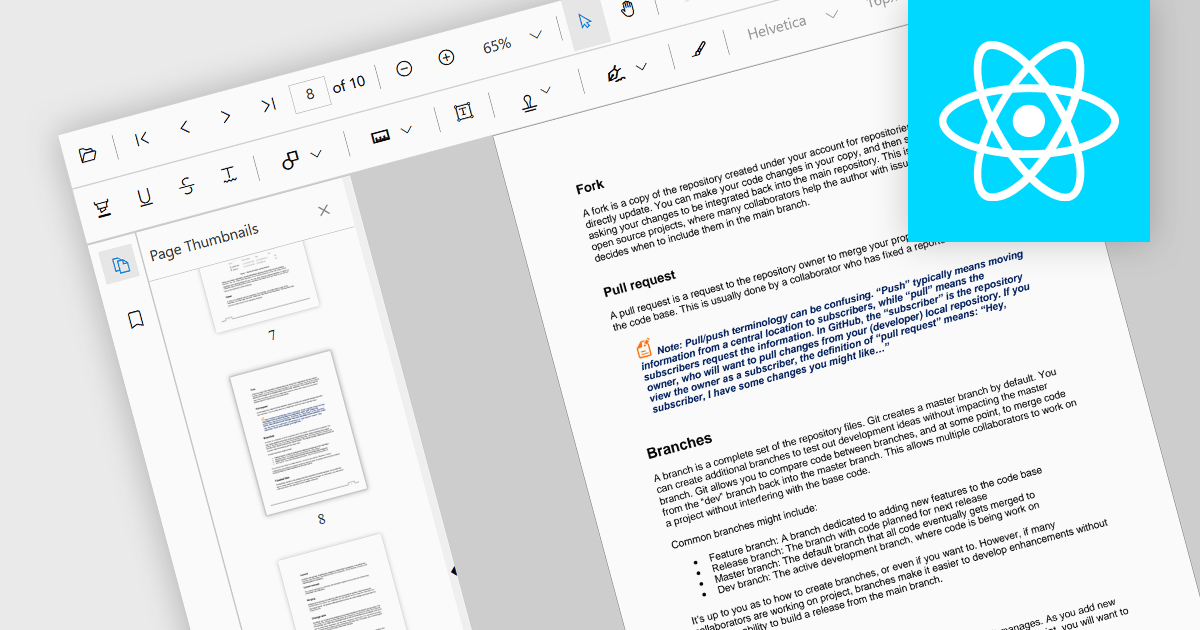Select the Stamp annotation tool
The image size is (1200, 630).
527,104
